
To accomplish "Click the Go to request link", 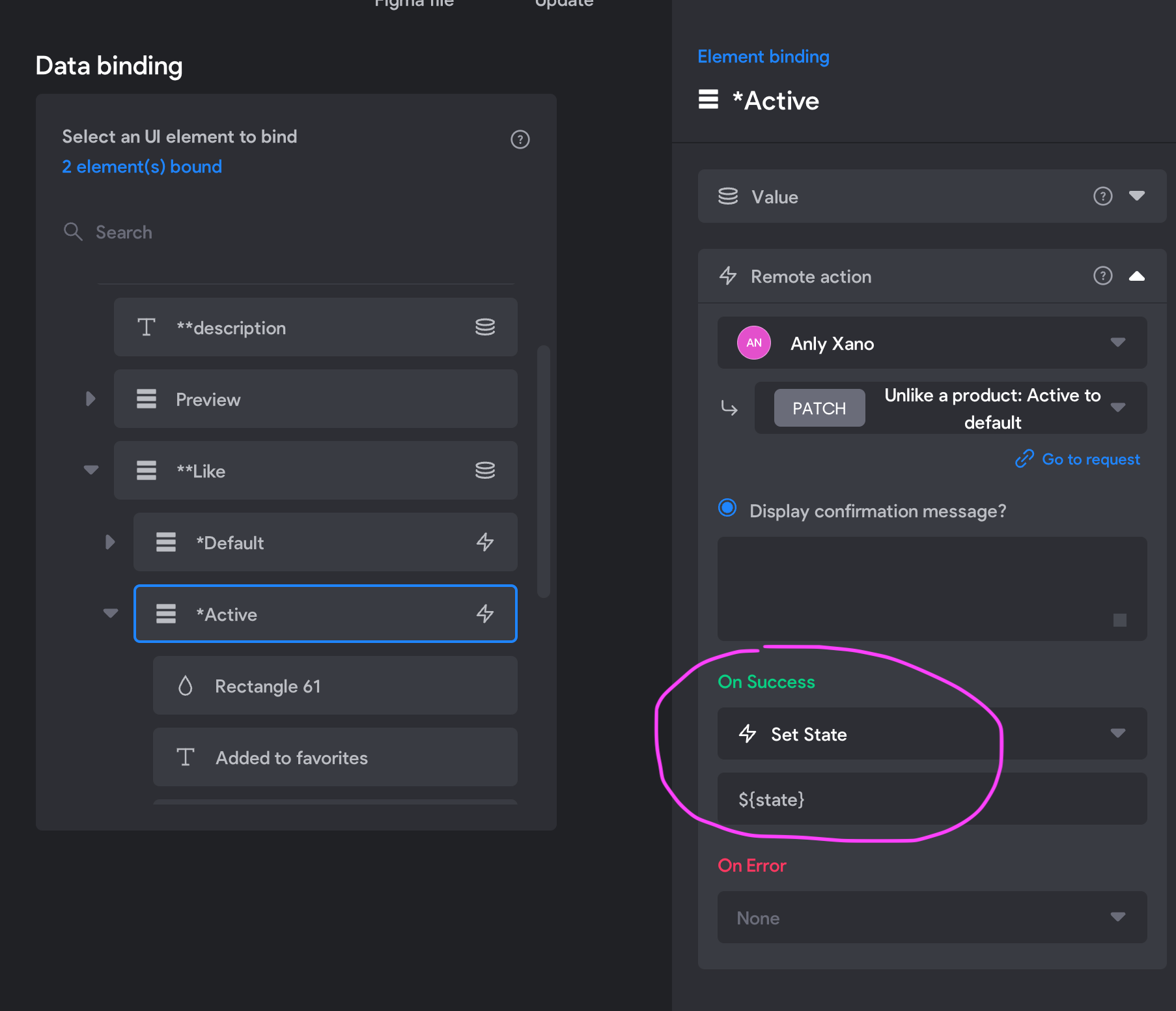I will tap(1078, 459).
